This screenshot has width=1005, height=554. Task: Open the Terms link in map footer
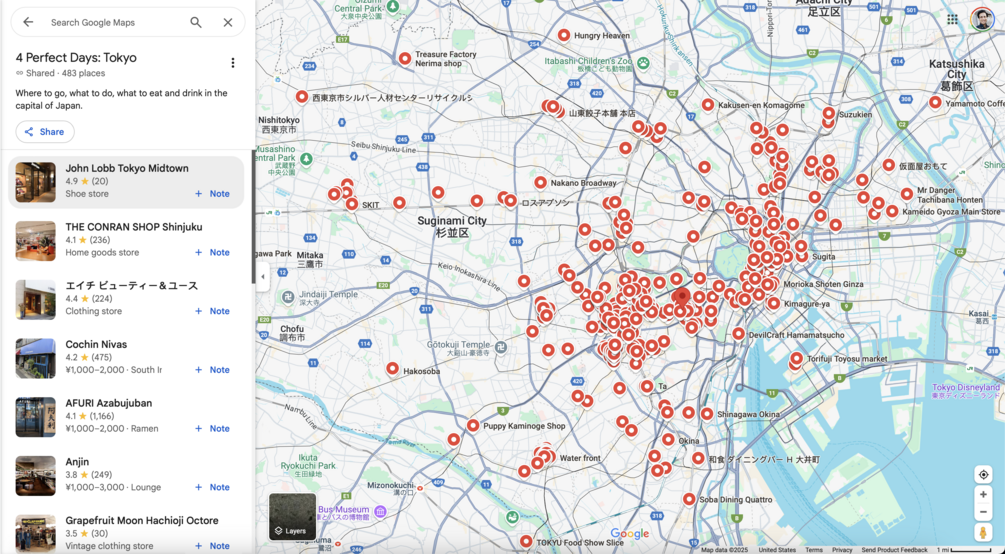[813, 550]
